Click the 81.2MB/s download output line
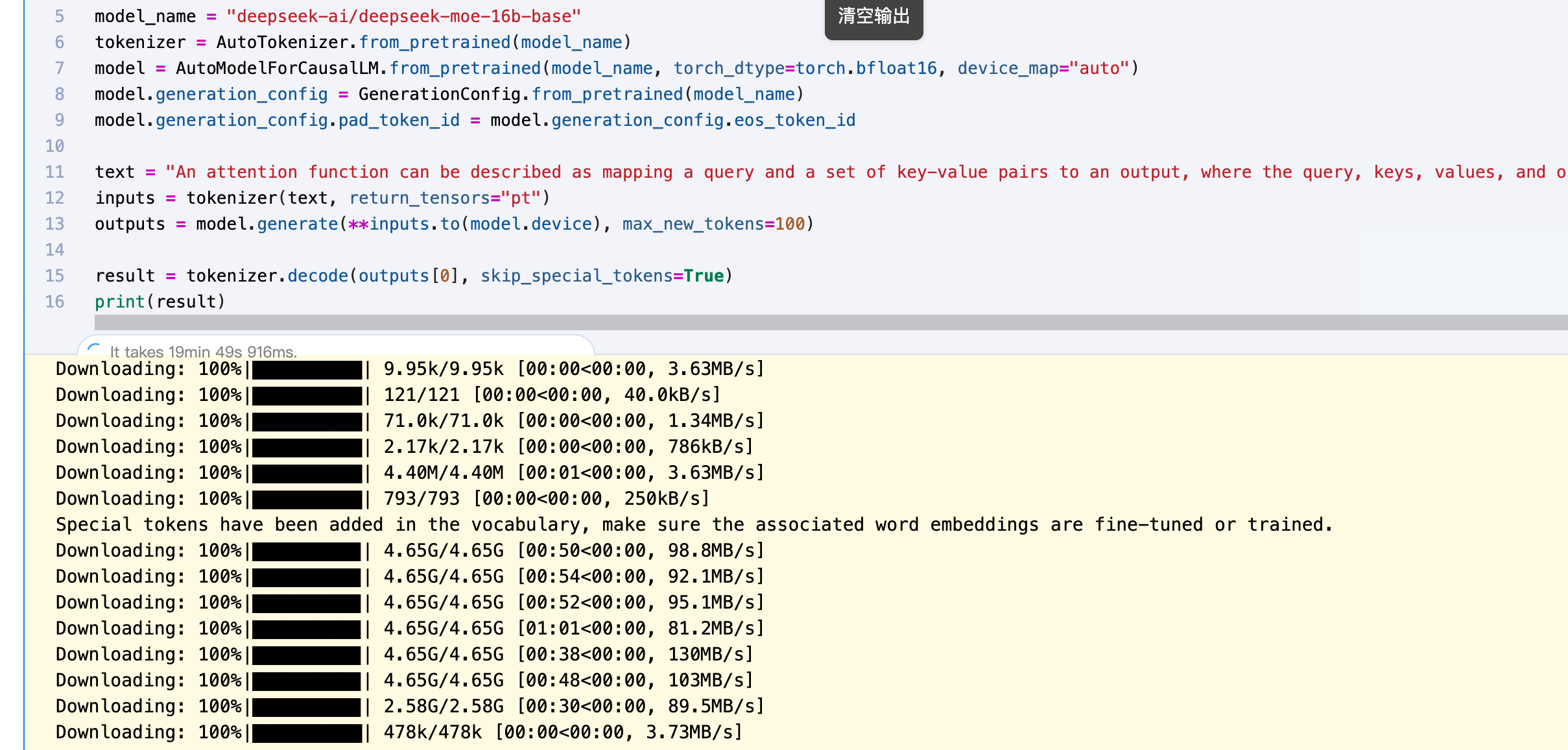This screenshot has height=750, width=1568. point(410,629)
